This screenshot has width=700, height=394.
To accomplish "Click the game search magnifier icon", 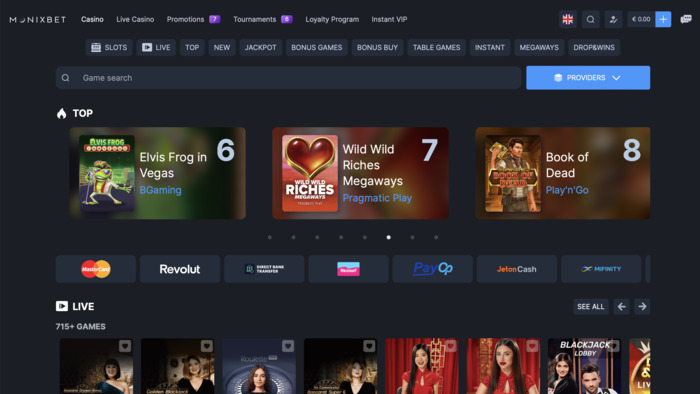I will (66, 78).
